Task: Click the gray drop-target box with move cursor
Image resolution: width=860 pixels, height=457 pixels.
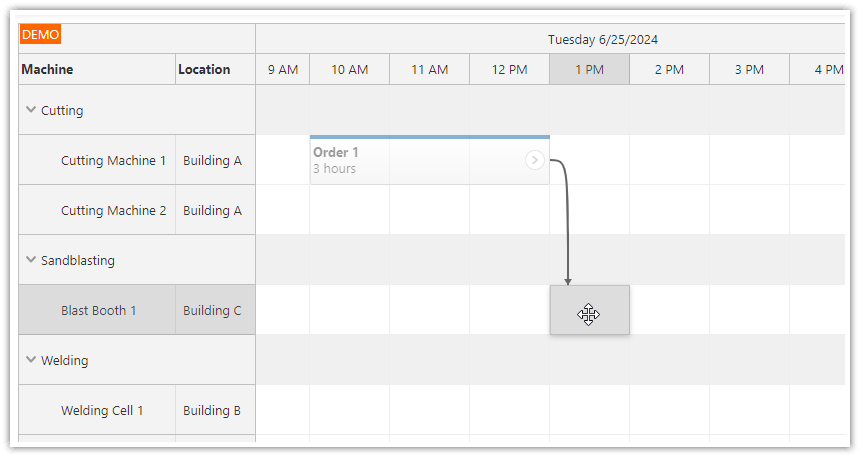Action: (589, 310)
